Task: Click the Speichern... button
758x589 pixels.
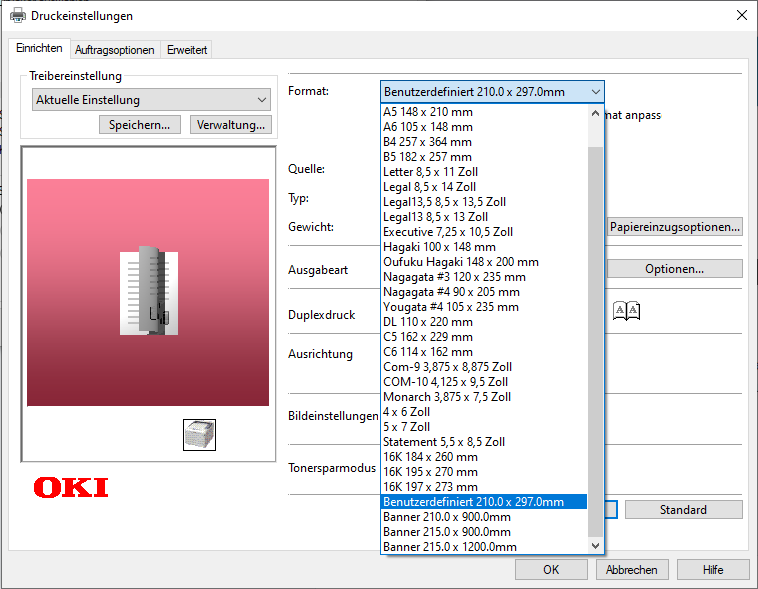Action: (140, 125)
